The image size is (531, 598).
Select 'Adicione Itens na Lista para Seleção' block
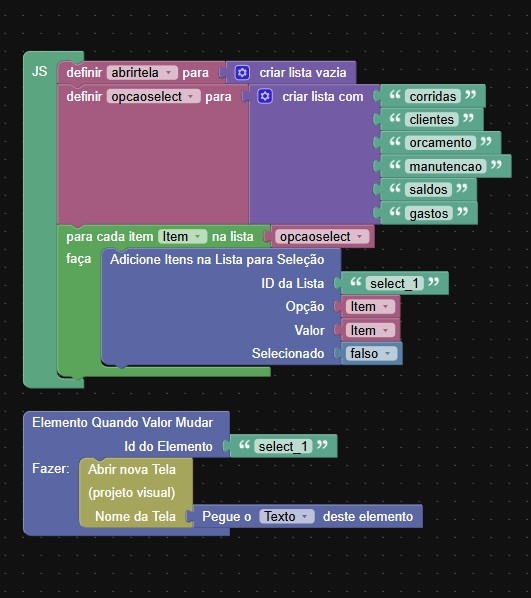tap(217, 260)
